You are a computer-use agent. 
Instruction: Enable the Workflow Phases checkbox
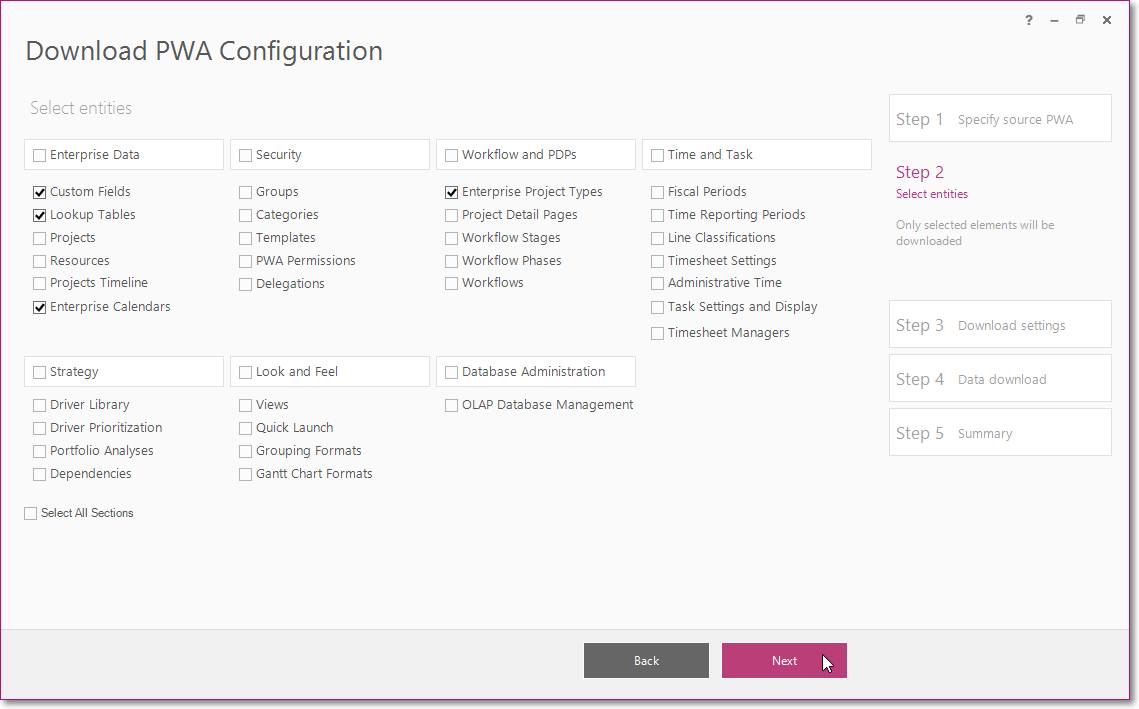(451, 262)
